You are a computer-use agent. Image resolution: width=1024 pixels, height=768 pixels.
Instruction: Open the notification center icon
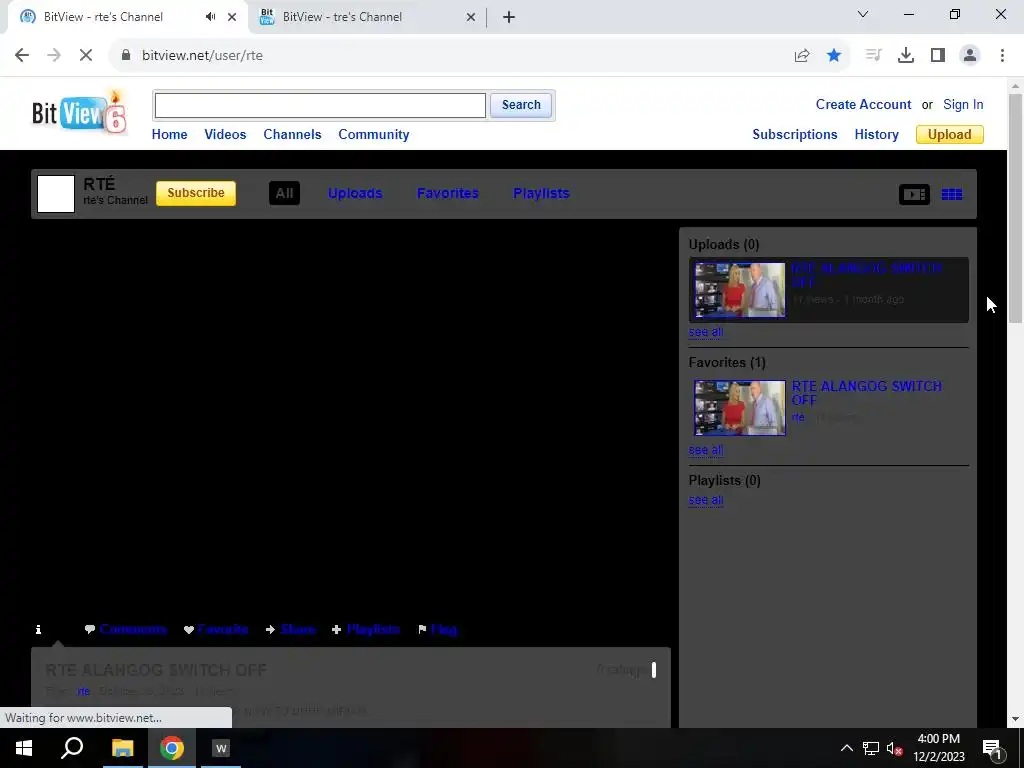pyautogui.click(x=992, y=748)
